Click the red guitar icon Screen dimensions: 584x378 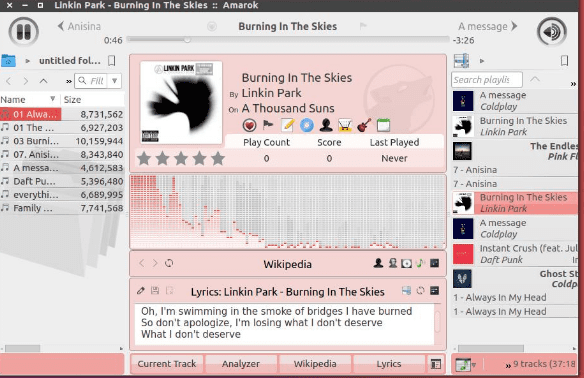364,126
